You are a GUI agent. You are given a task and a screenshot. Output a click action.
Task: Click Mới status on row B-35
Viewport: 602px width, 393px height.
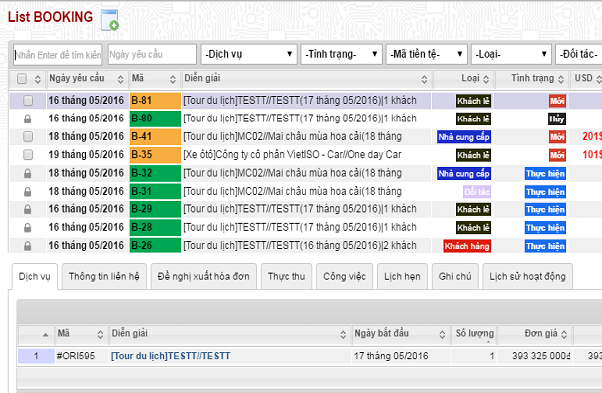[557, 155]
